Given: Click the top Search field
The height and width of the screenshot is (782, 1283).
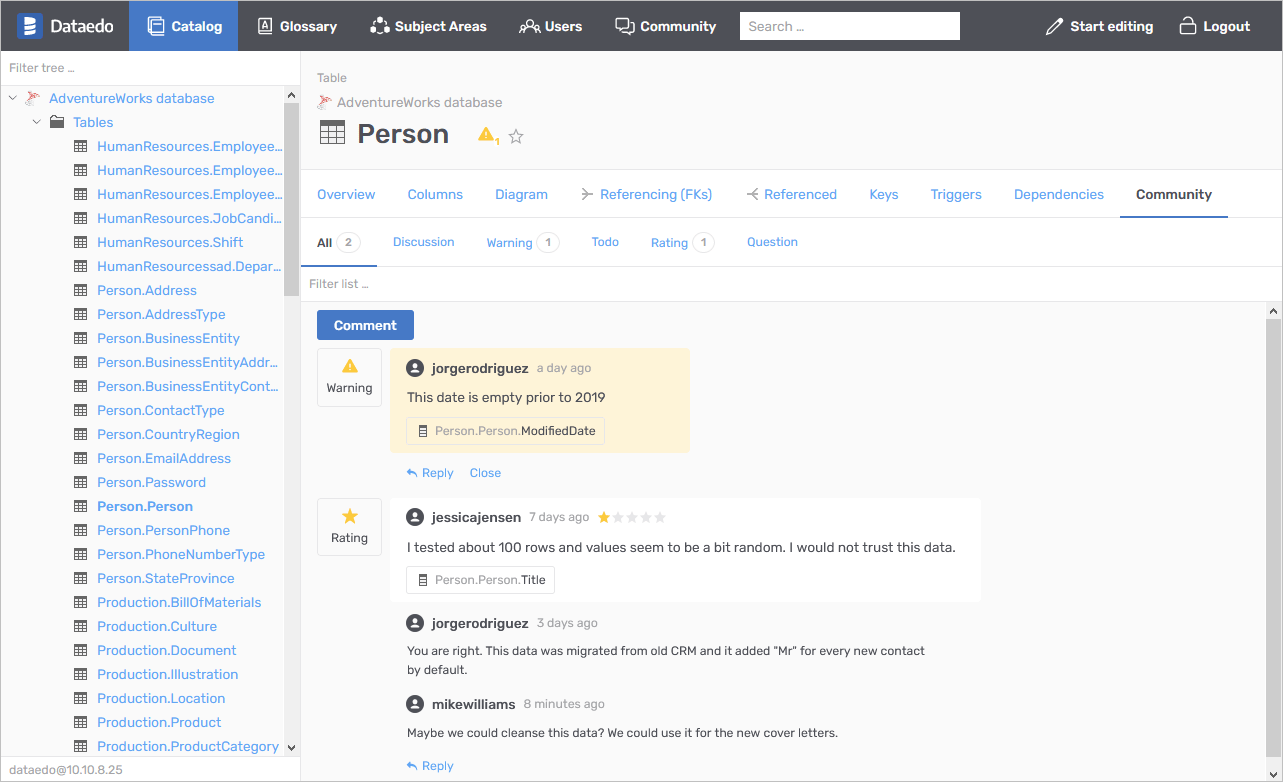Looking at the screenshot, I should pyautogui.click(x=850, y=26).
